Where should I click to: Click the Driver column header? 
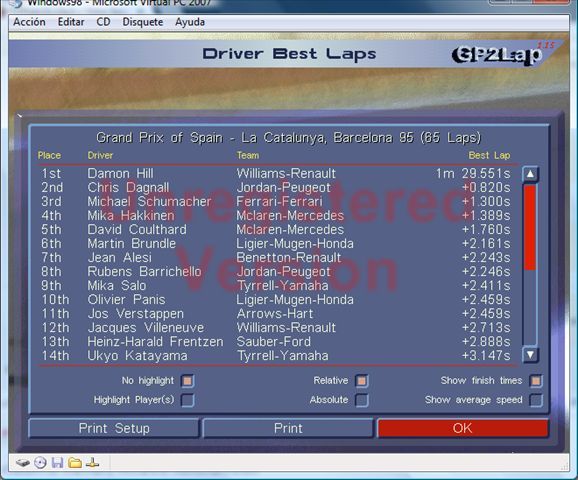tap(100, 156)
